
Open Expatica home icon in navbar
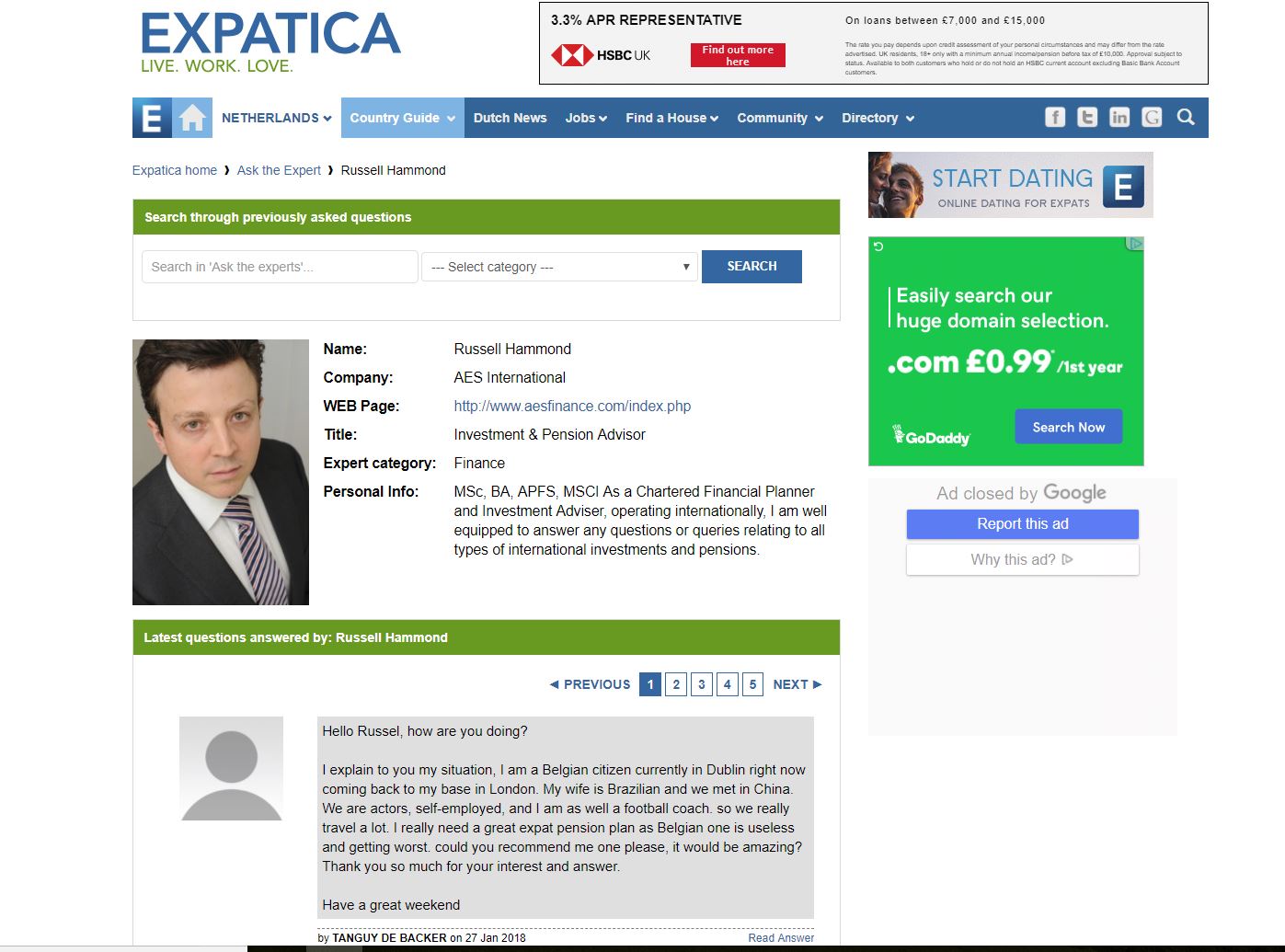tap(192, 118)
